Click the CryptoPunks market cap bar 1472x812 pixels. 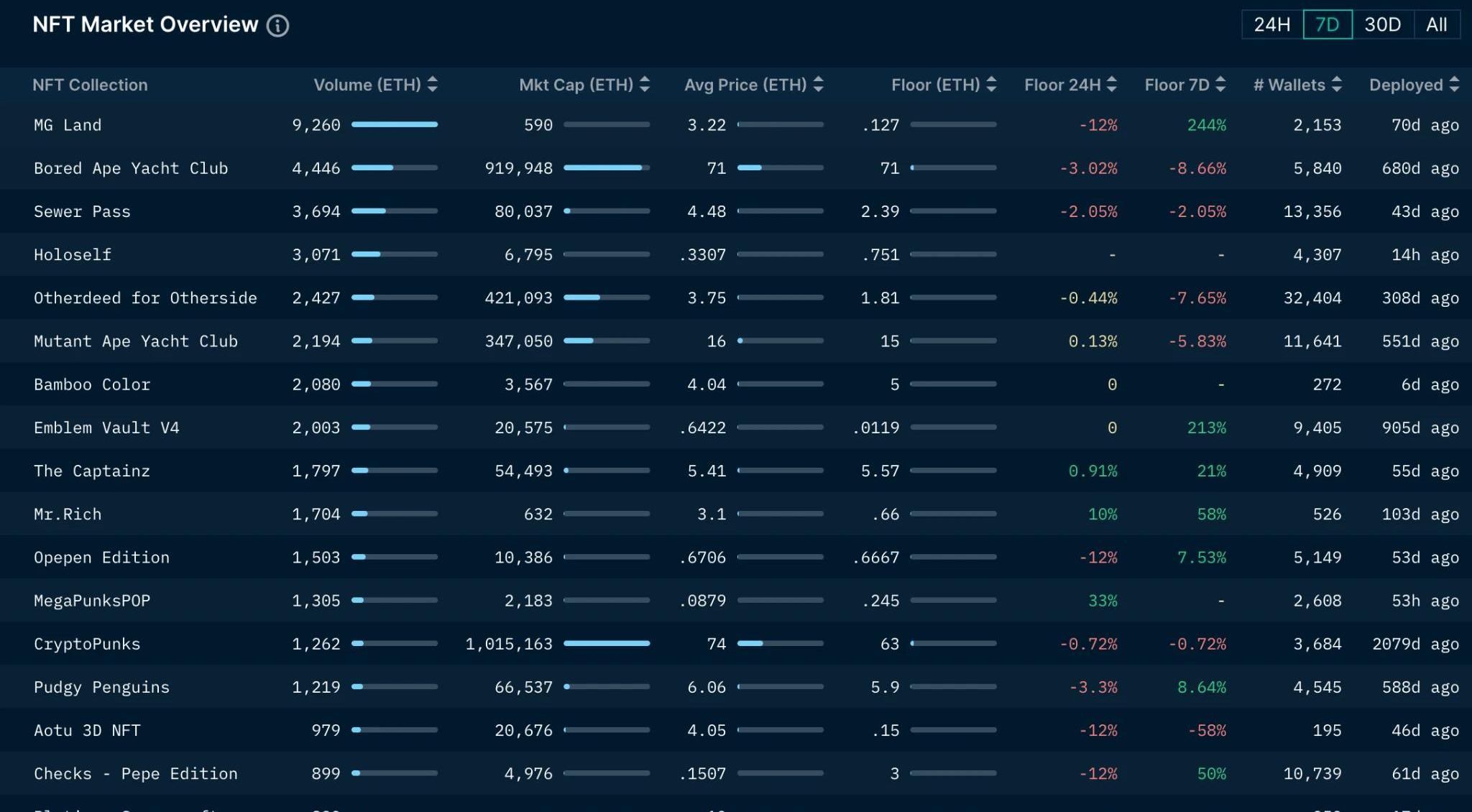click(606, 644)
